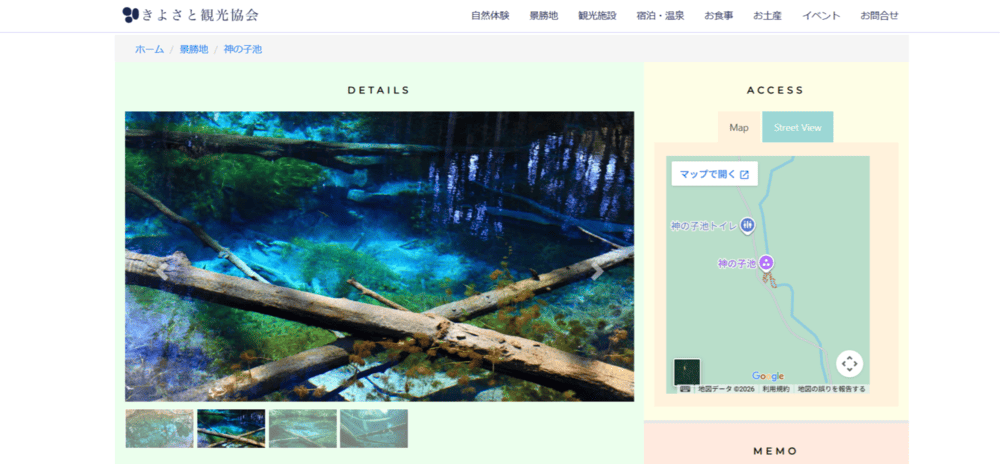This screenshot has width=1000, height=464.
Task: Open map keyboard shortcuts icon
Action: coord(684,389)
